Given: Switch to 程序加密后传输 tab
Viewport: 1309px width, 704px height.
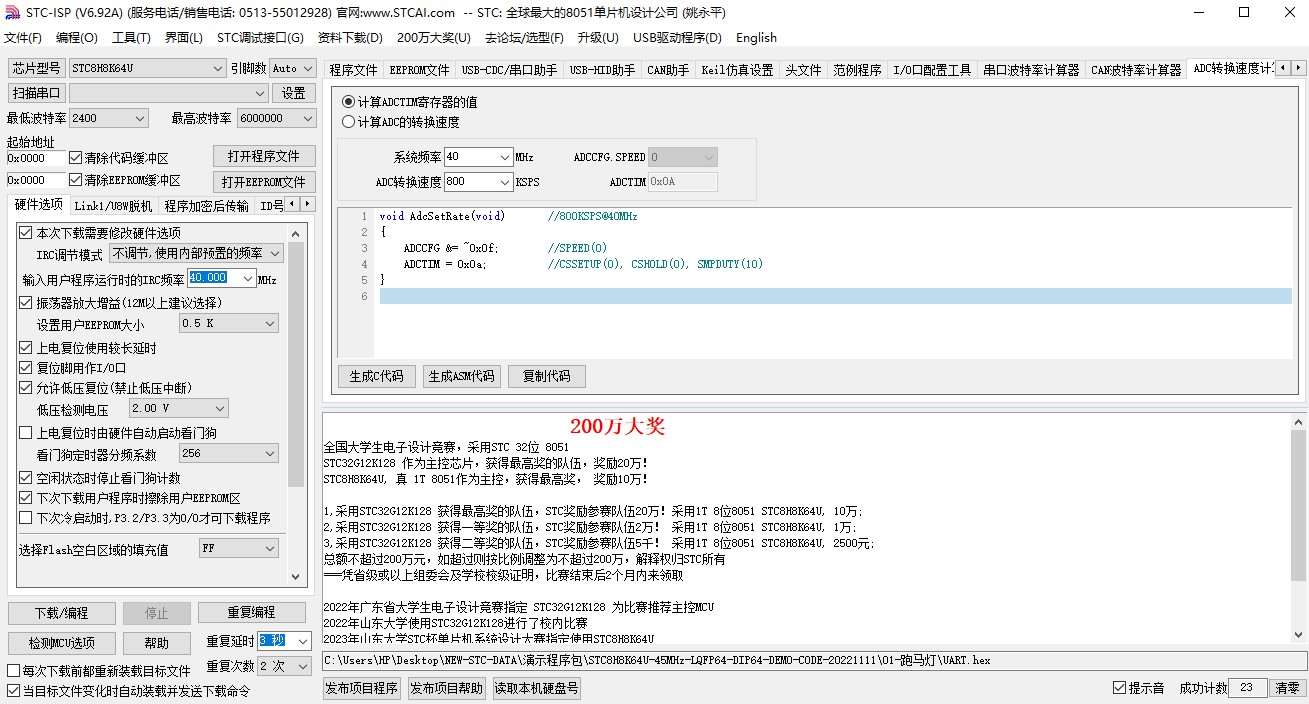Looking at the screenshot, I should [206, 206].
